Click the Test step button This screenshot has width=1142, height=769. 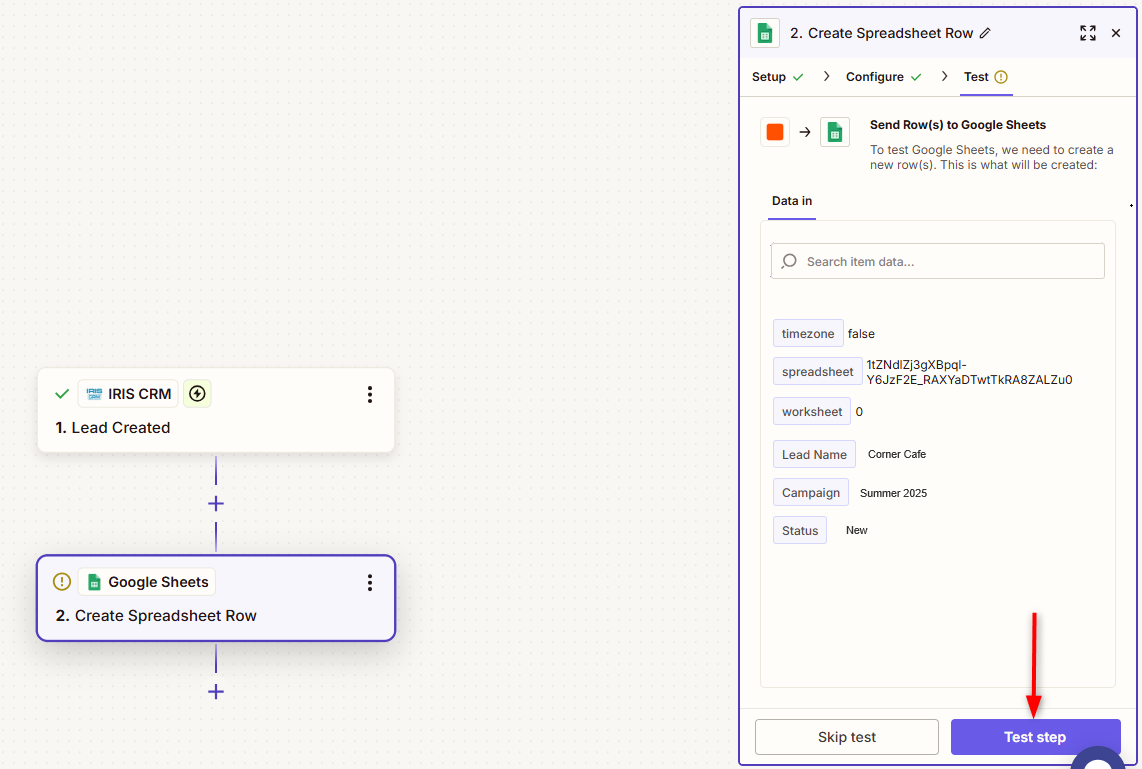(1035, 737)
